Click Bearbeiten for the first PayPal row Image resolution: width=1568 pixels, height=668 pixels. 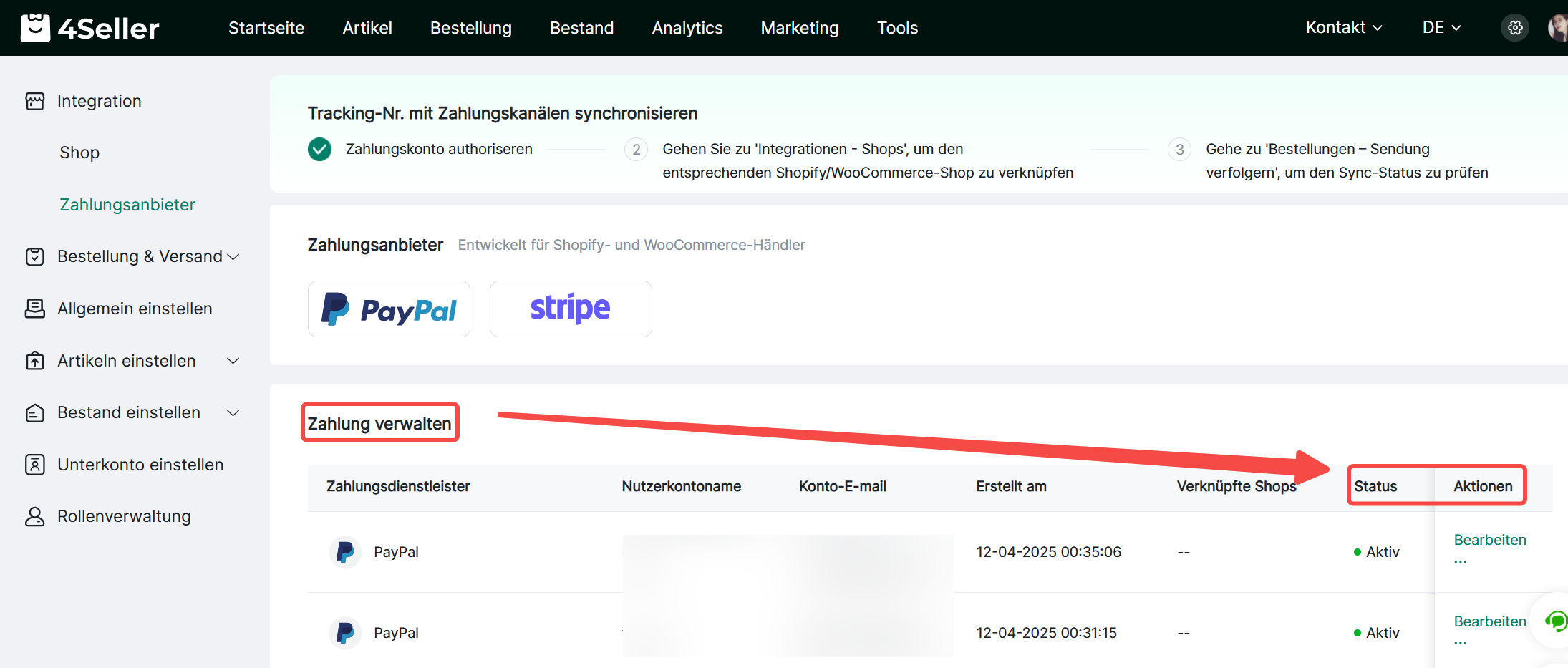pyautogui.click(x=1489, y=540)
